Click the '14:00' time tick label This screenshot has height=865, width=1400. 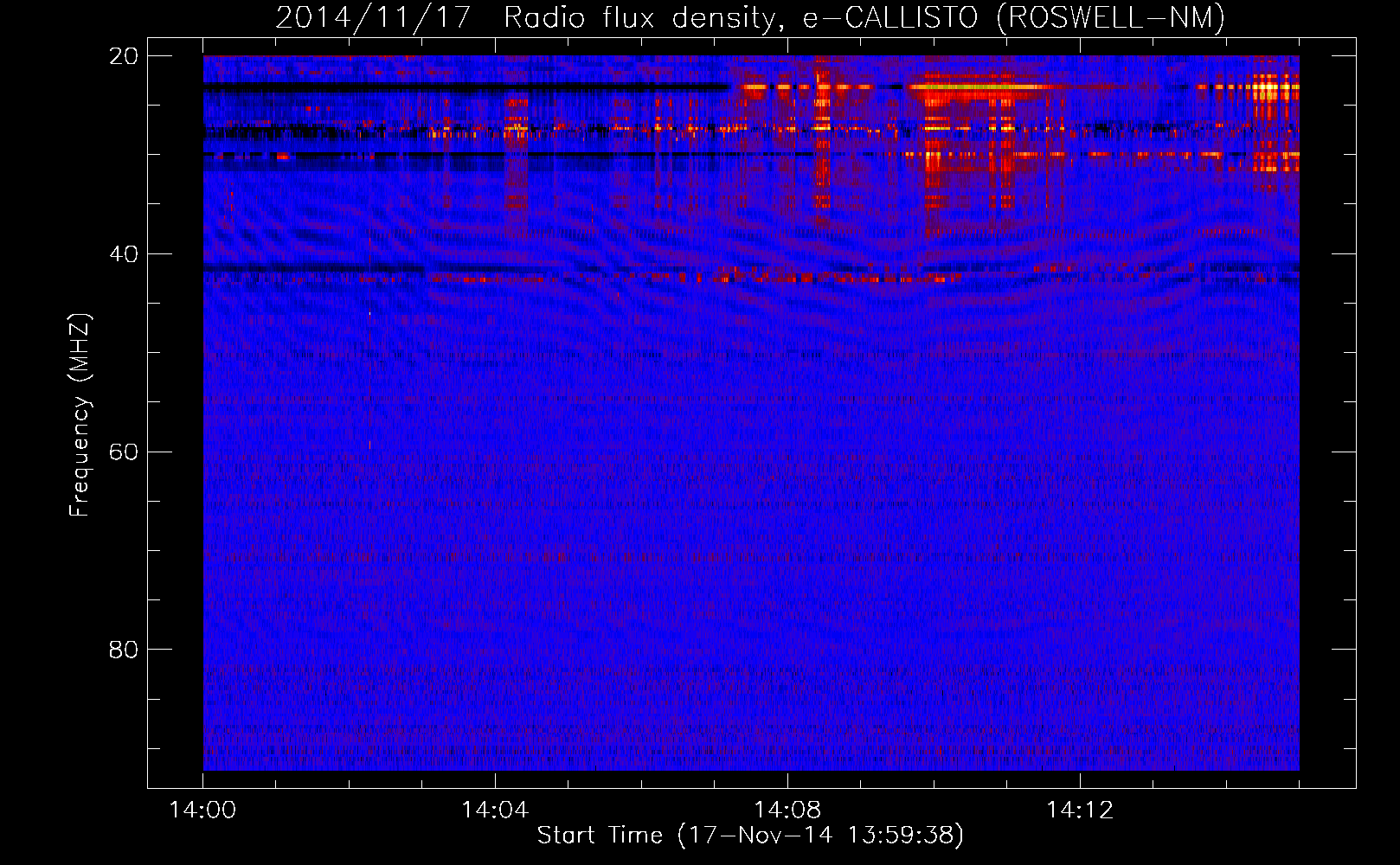click(x=203, y=811)
